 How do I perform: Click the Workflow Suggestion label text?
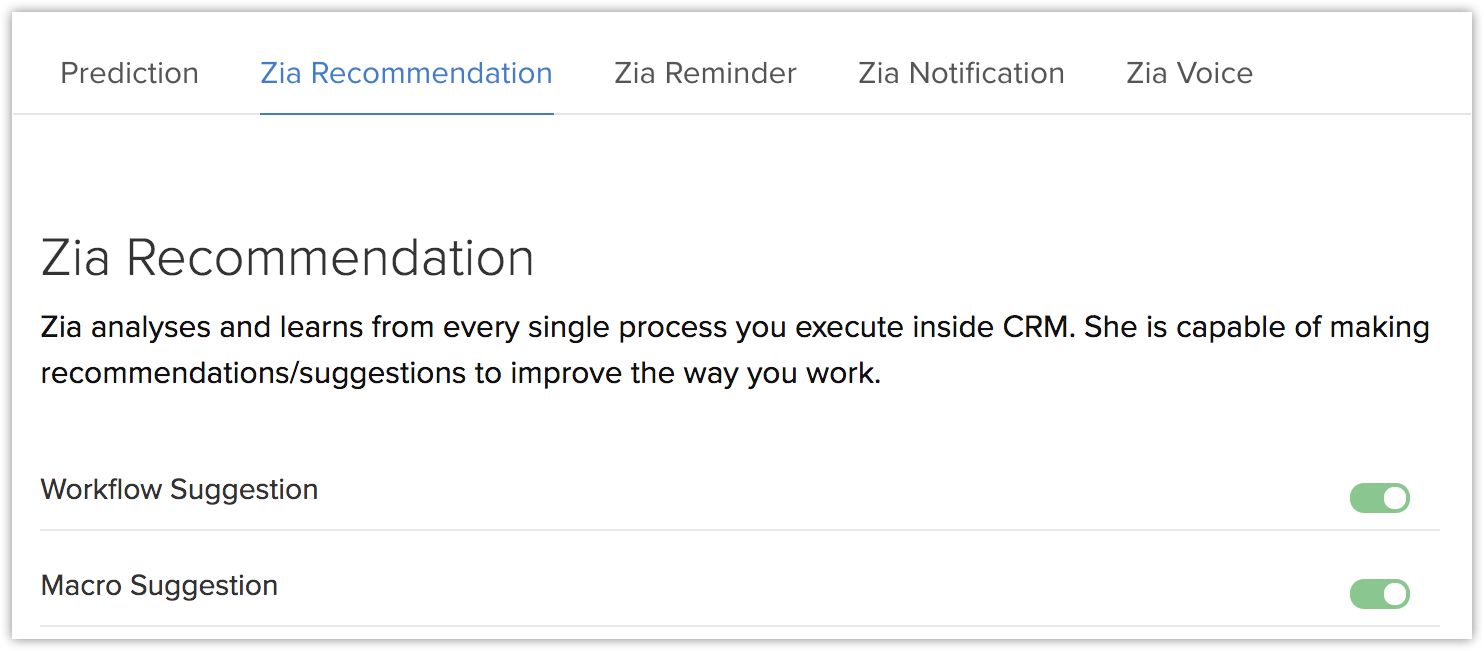pyautogui.click(x=179, y=490)
